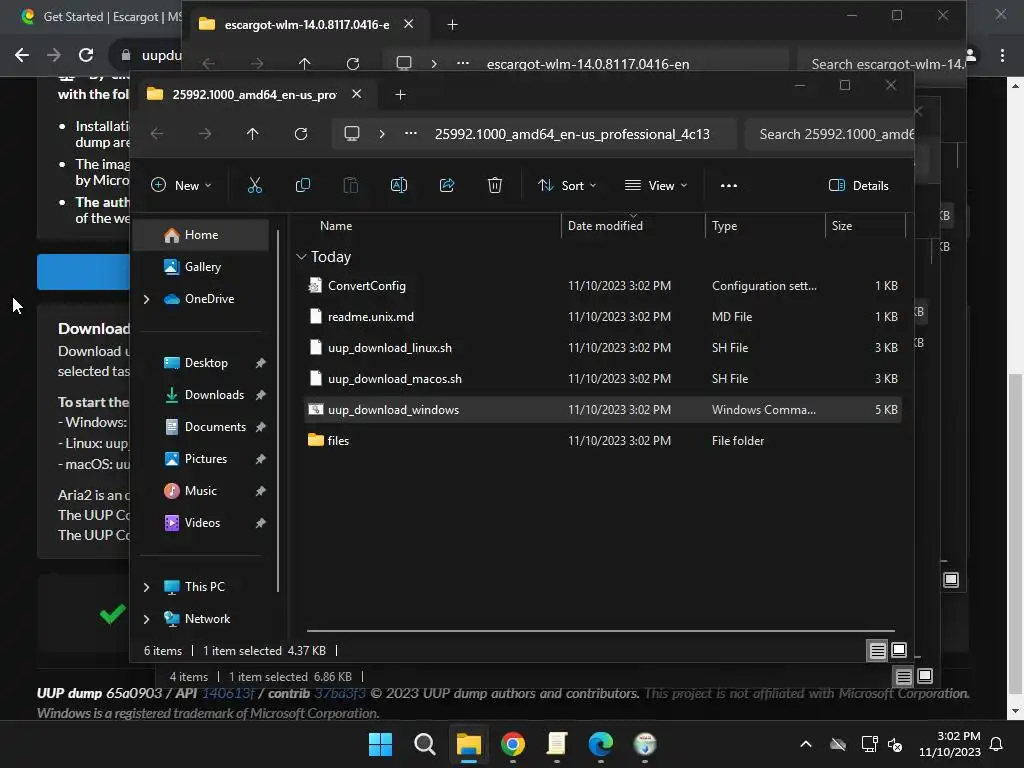Select uup_download_linux.sh file

603,347
